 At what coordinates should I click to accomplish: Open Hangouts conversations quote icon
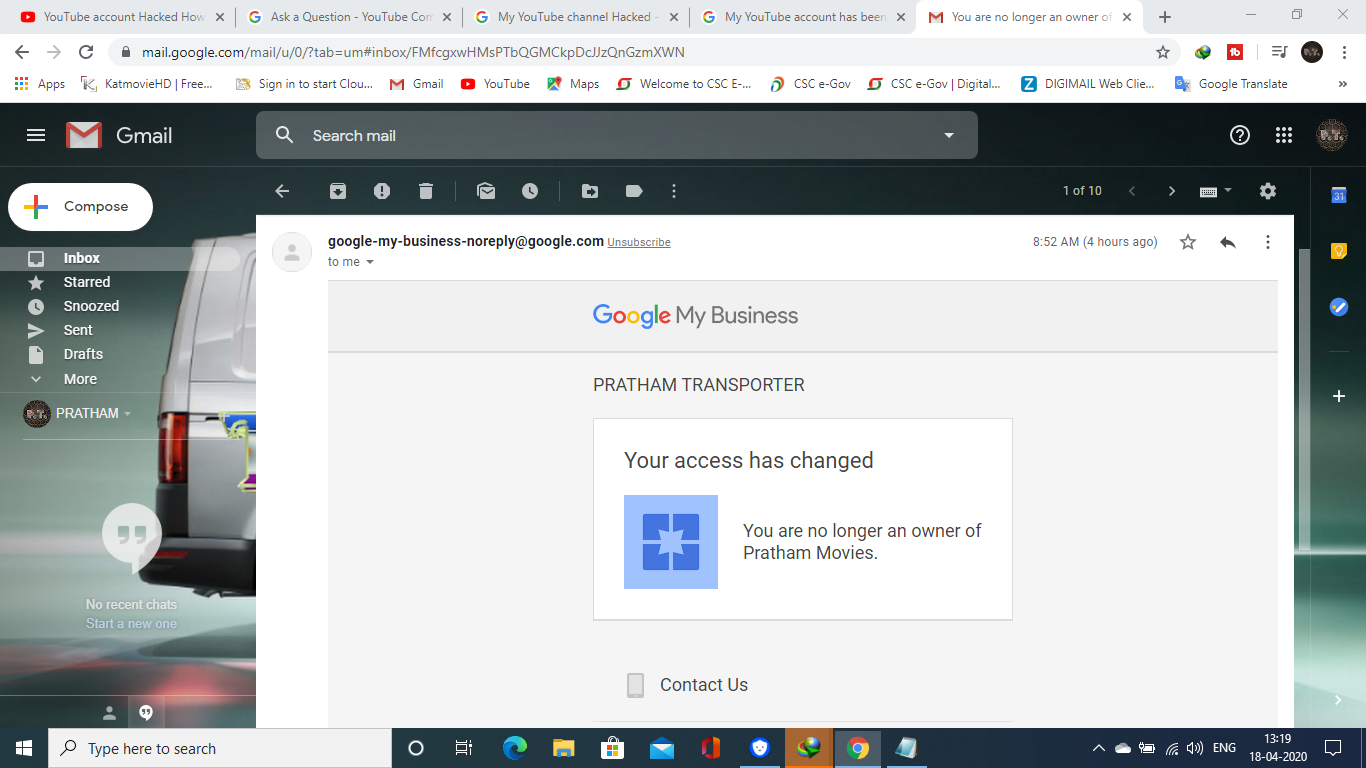[146, 713]
